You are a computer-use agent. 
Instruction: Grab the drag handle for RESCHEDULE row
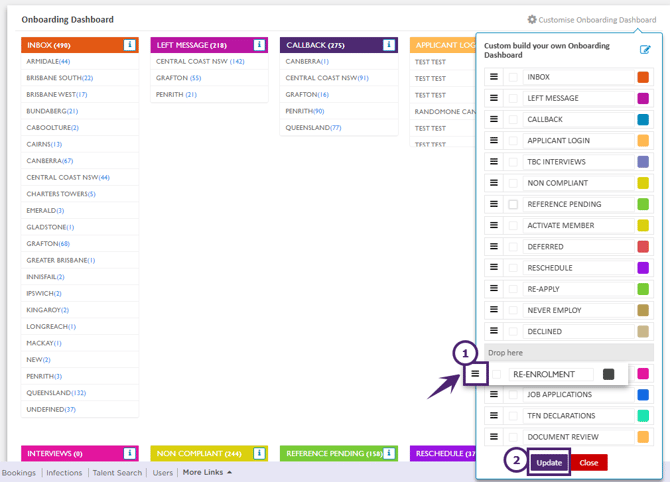pyautogui.click(x=494, y=267)
